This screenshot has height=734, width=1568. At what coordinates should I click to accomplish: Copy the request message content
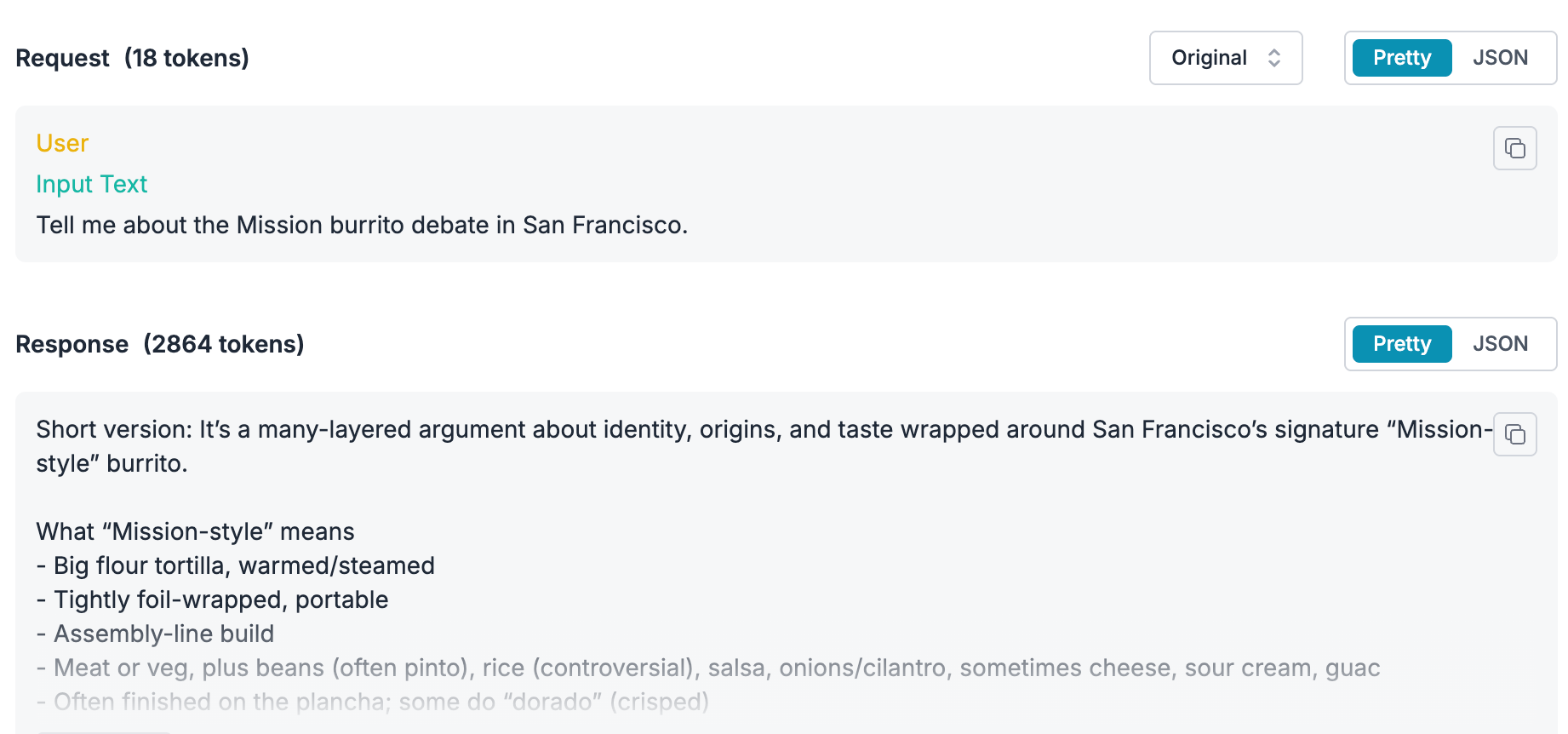point(1514,148)
